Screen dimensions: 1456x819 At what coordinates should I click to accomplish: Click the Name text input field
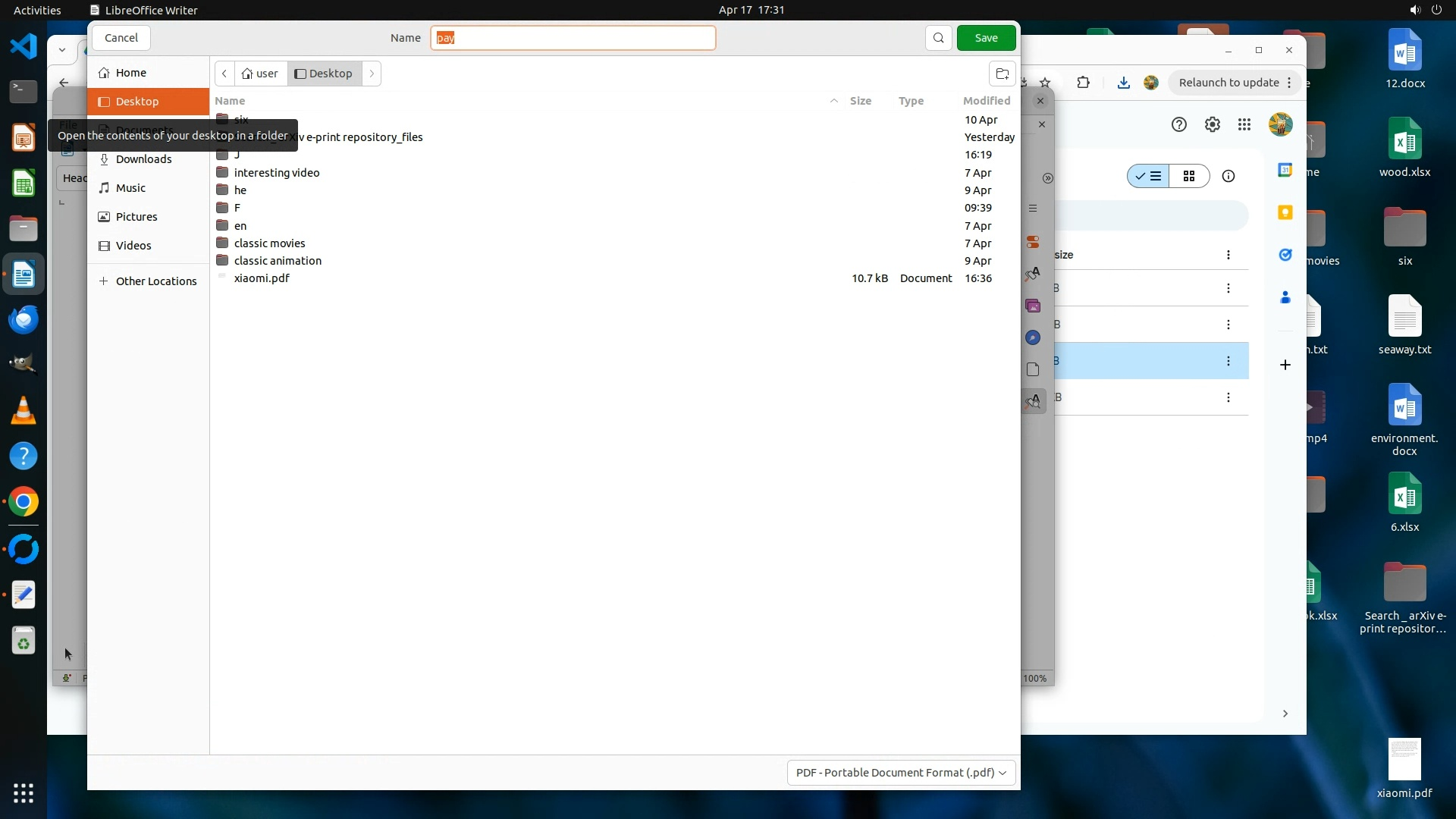[x=573, y=38]
